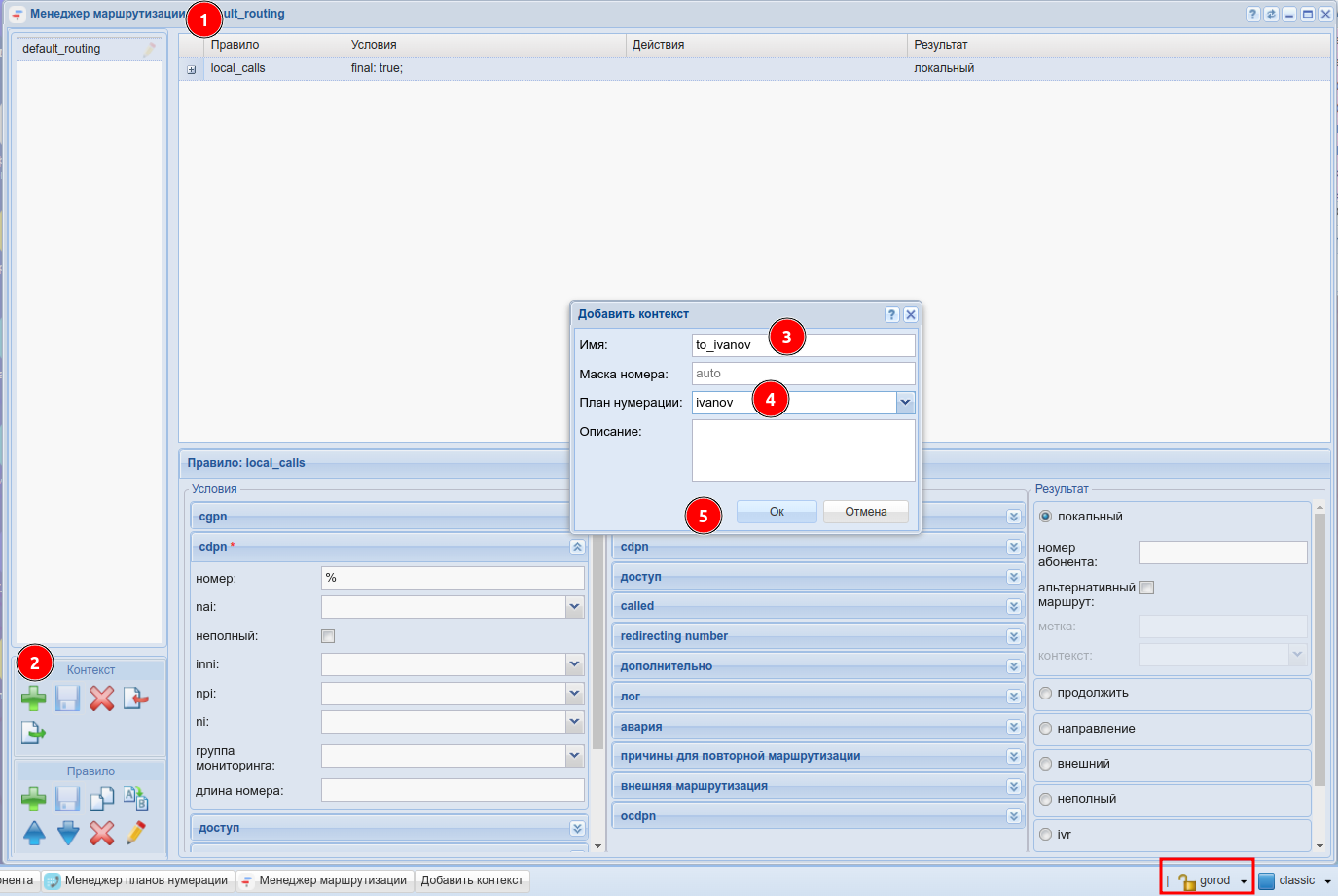Viewport: 1338px width, 896px height.
Task: Click the Имя input field
Action: 804,345
